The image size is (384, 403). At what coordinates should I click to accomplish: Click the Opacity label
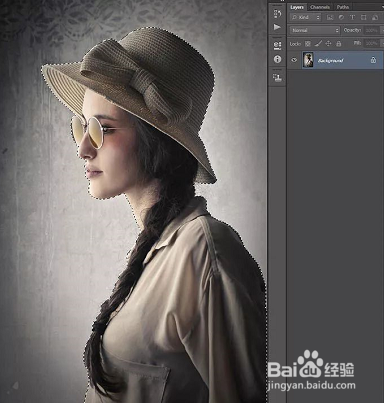(352, 30)
